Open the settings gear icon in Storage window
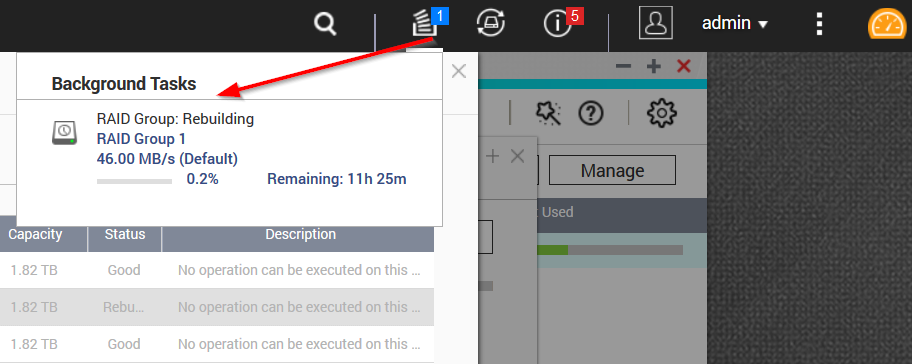912x364 pixels. pyautogui.click(x=662, y=113)
